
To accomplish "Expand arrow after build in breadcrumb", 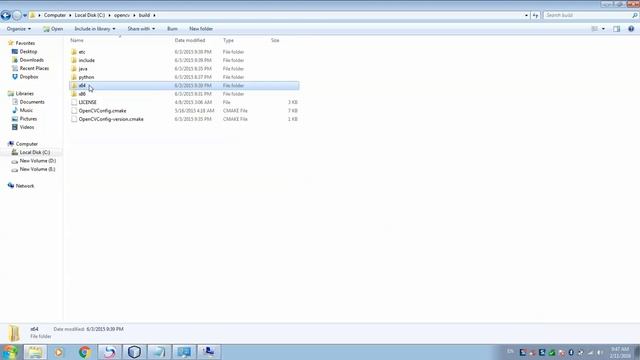I will [x=154, y=15].
